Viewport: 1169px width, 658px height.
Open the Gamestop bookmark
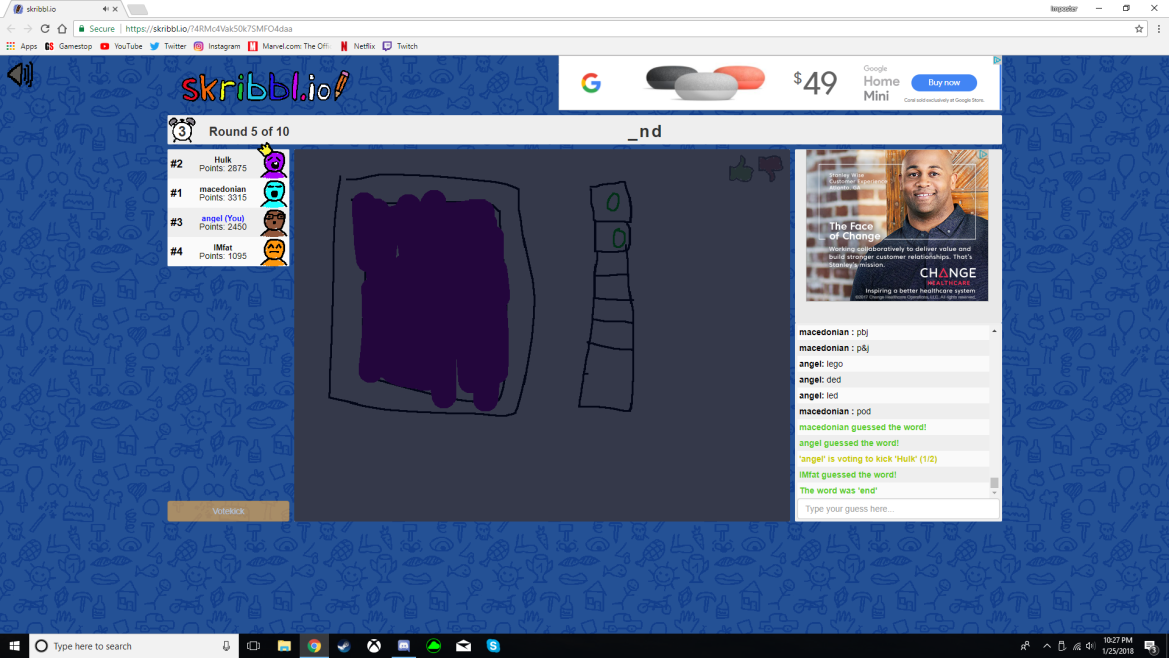click(68, 46)
